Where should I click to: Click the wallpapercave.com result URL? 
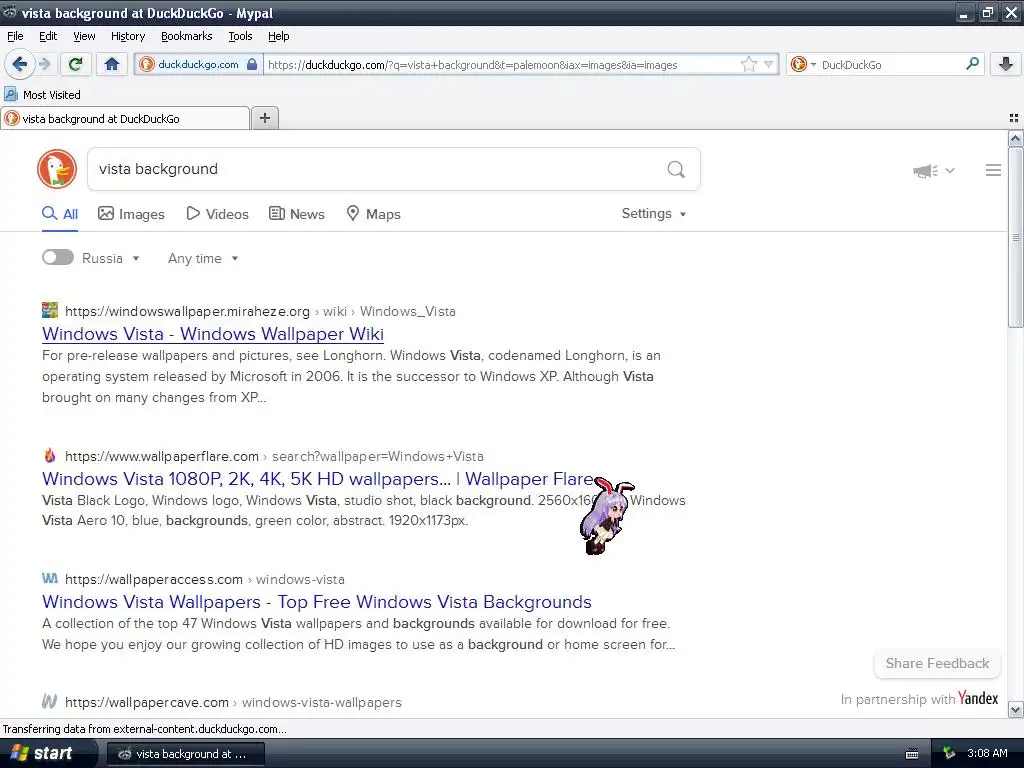point(147,703)
